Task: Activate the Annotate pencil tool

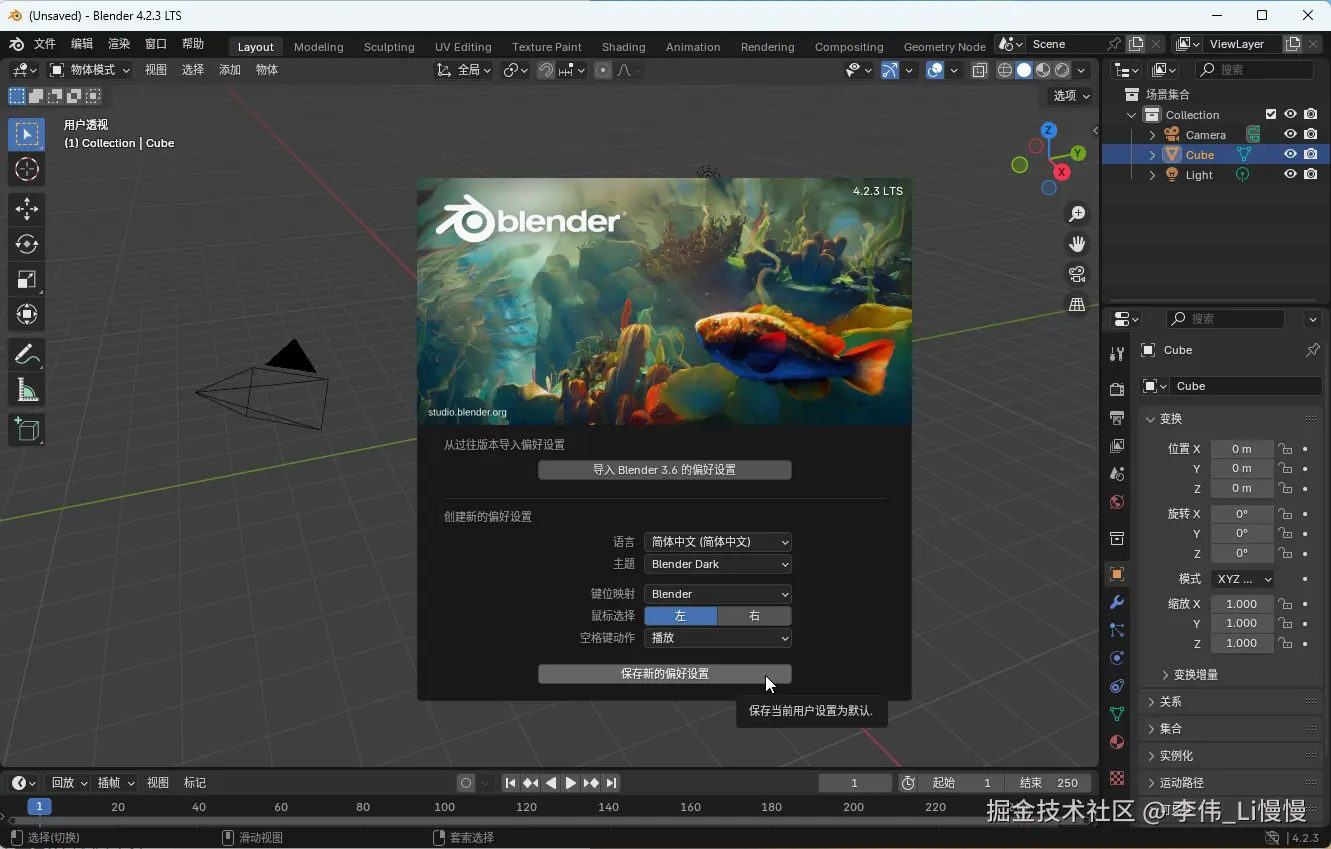Action: click(x=27, y=355)
